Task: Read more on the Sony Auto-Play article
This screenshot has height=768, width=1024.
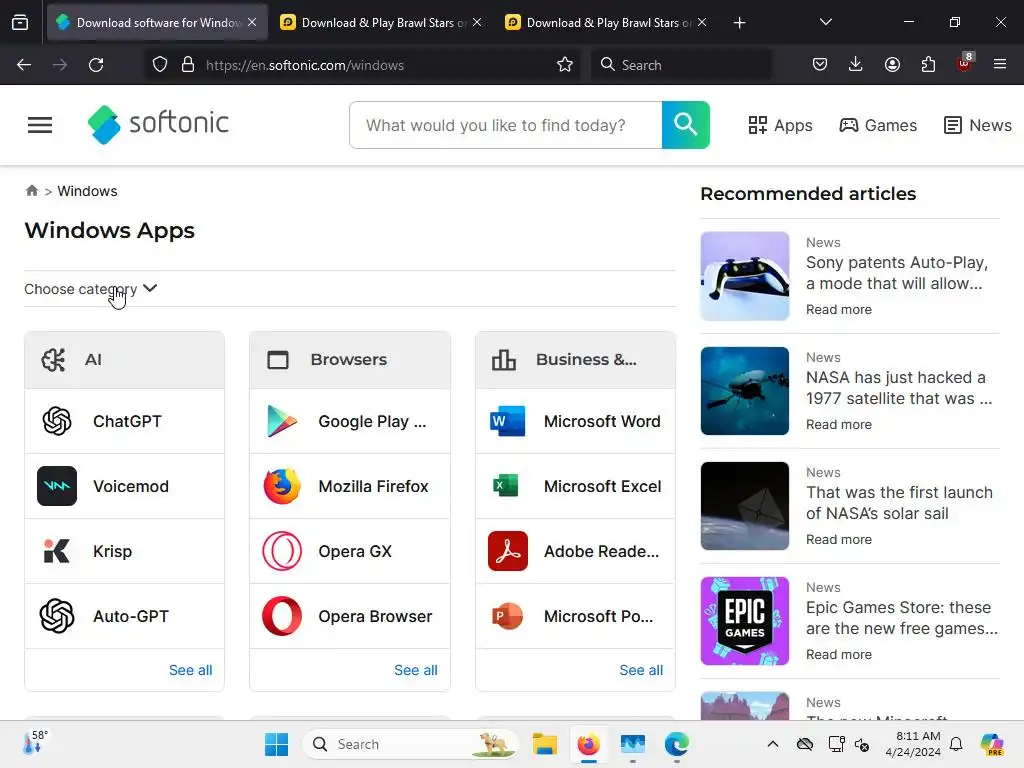Action: click(839, 310)
